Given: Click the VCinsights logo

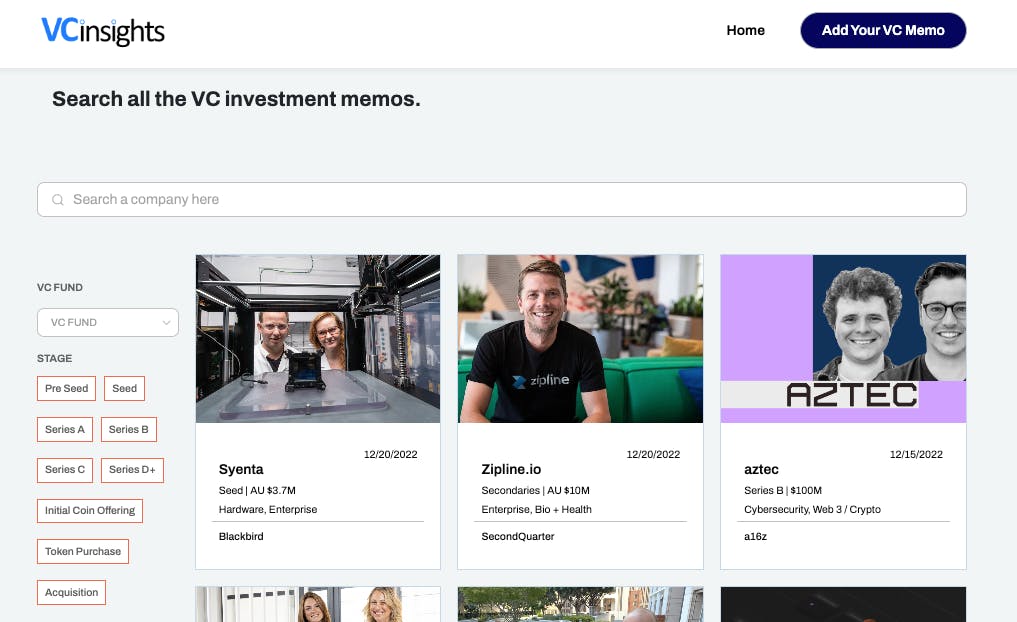Looking at the screenshot, I should coord(102,31).
